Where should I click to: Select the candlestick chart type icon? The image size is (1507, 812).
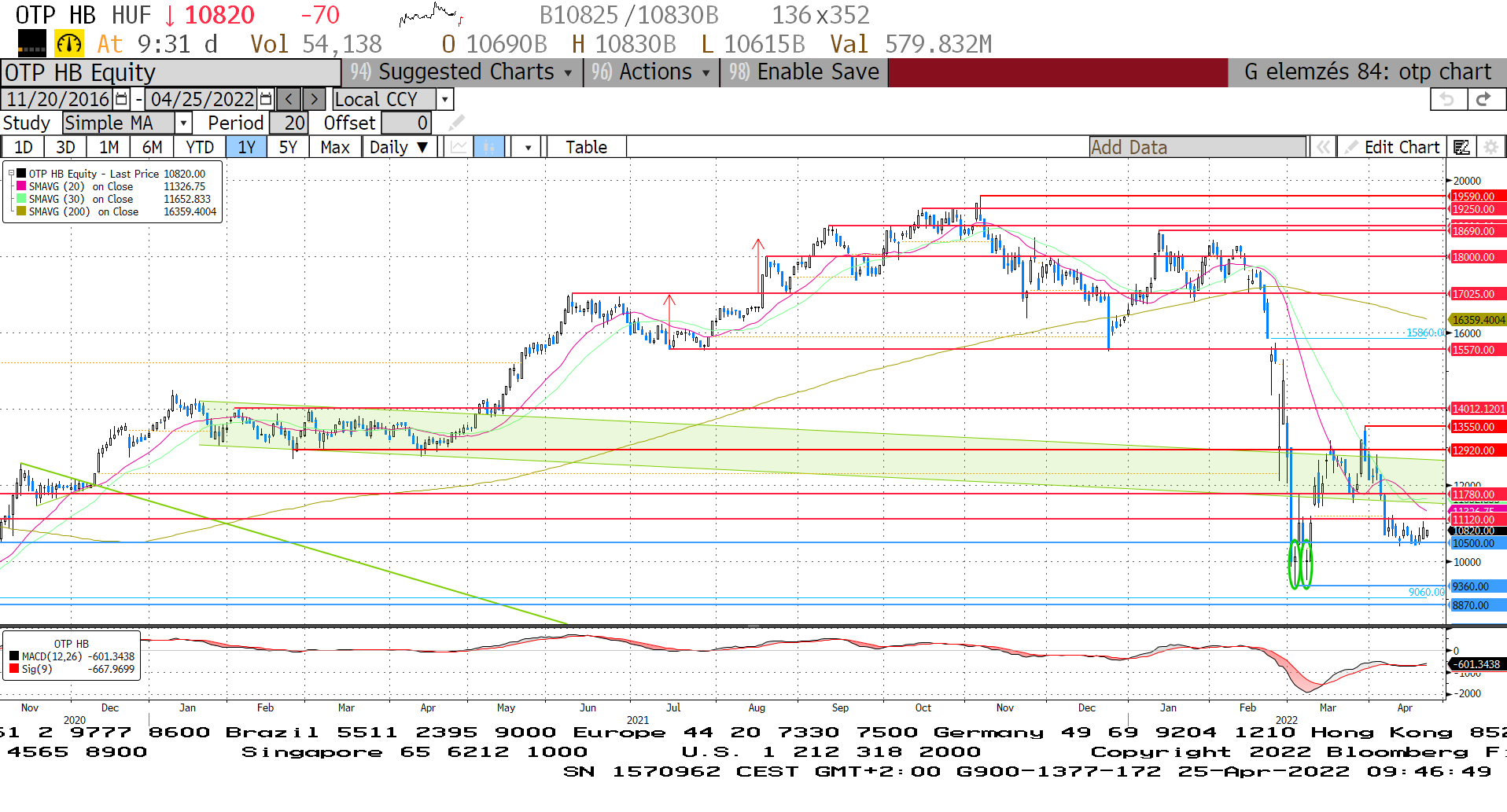488,147
